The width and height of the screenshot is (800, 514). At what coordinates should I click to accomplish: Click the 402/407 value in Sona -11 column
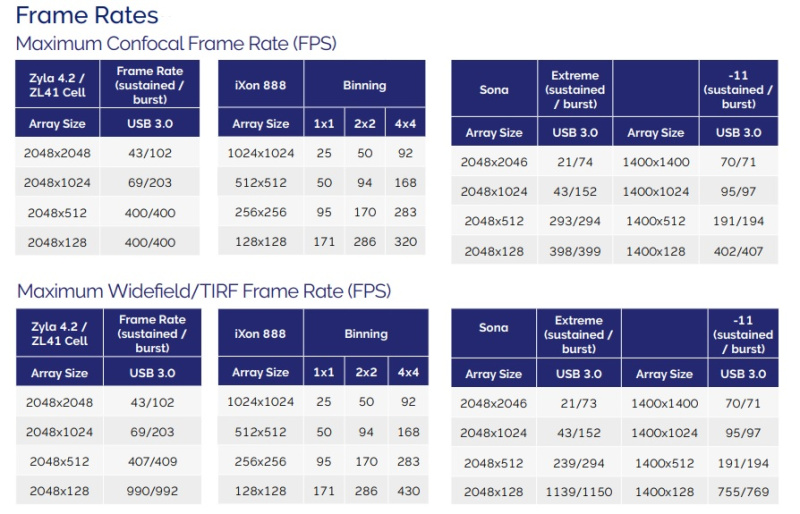[740, 251]
